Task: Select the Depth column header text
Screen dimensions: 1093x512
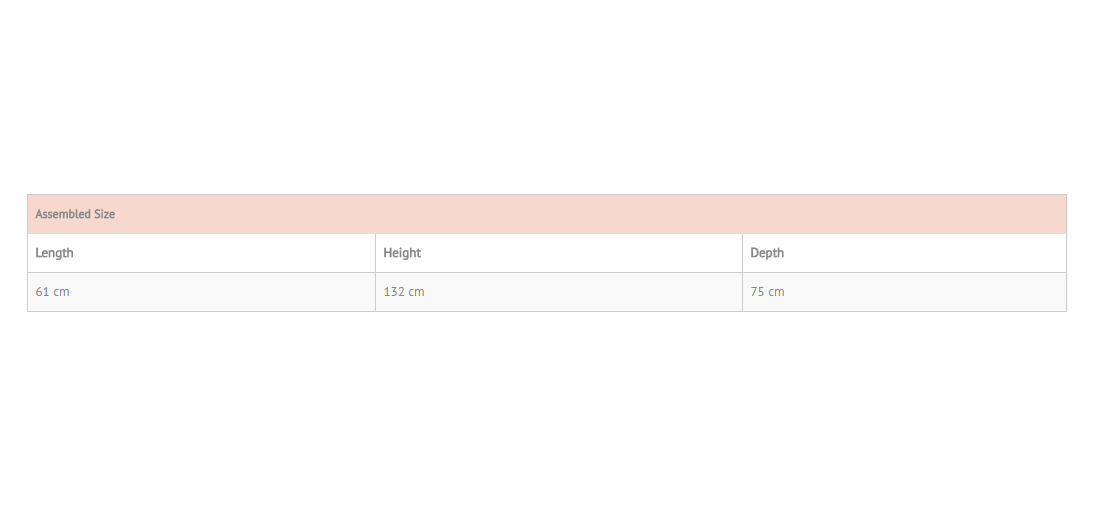Action: (x=767, y=253)
